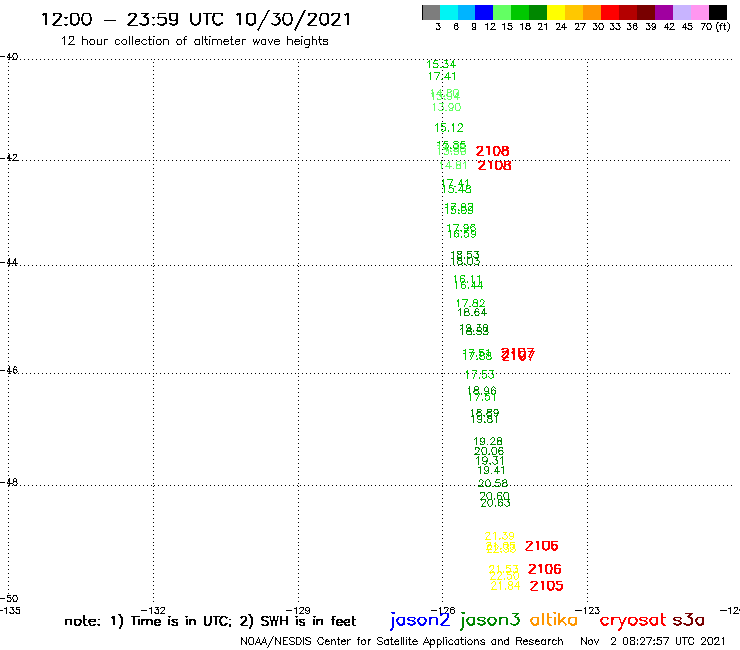Image resolution: width=740 pixels, height=650 pixels.
Task: Click the 'Nov 2 08:27:57 UTC 2021' timestamp
Action: [652, 641]
